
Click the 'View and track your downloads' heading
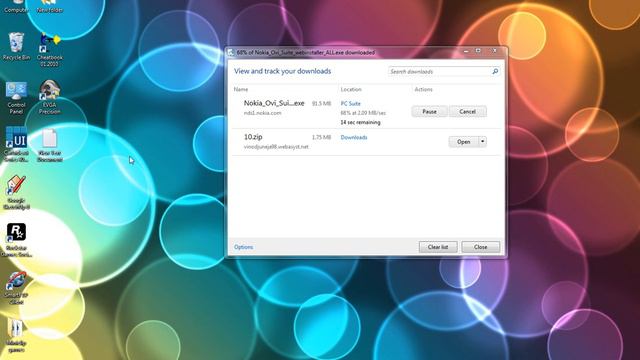click(x=282, y=71)
